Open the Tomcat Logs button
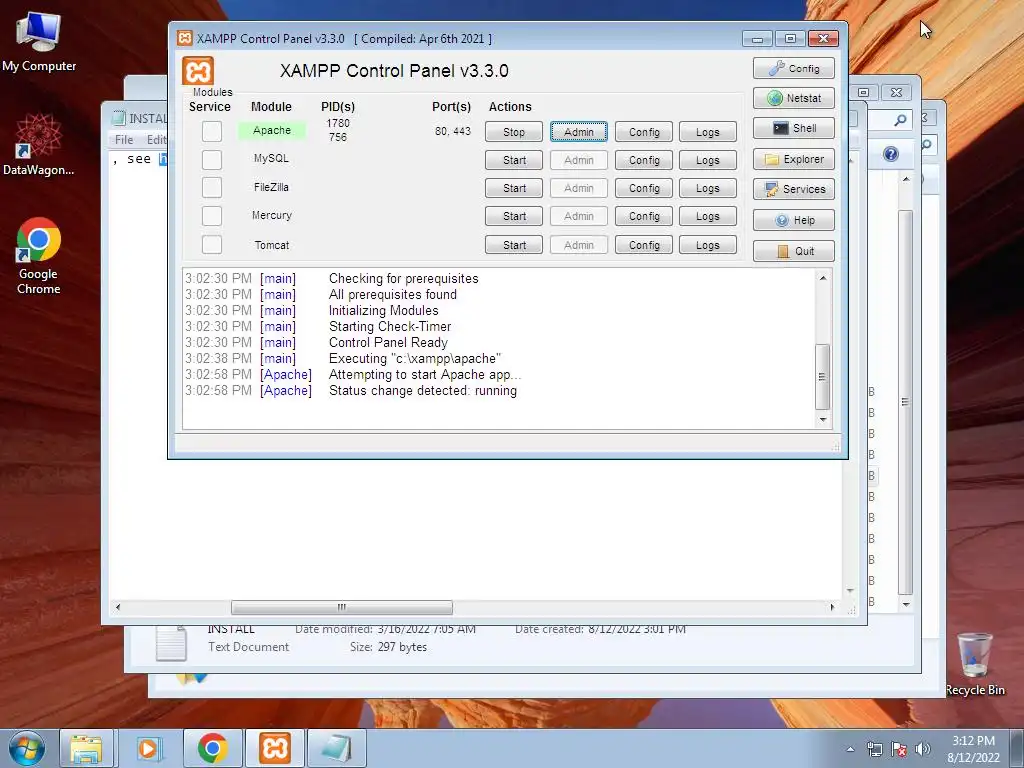 [708, 245]
